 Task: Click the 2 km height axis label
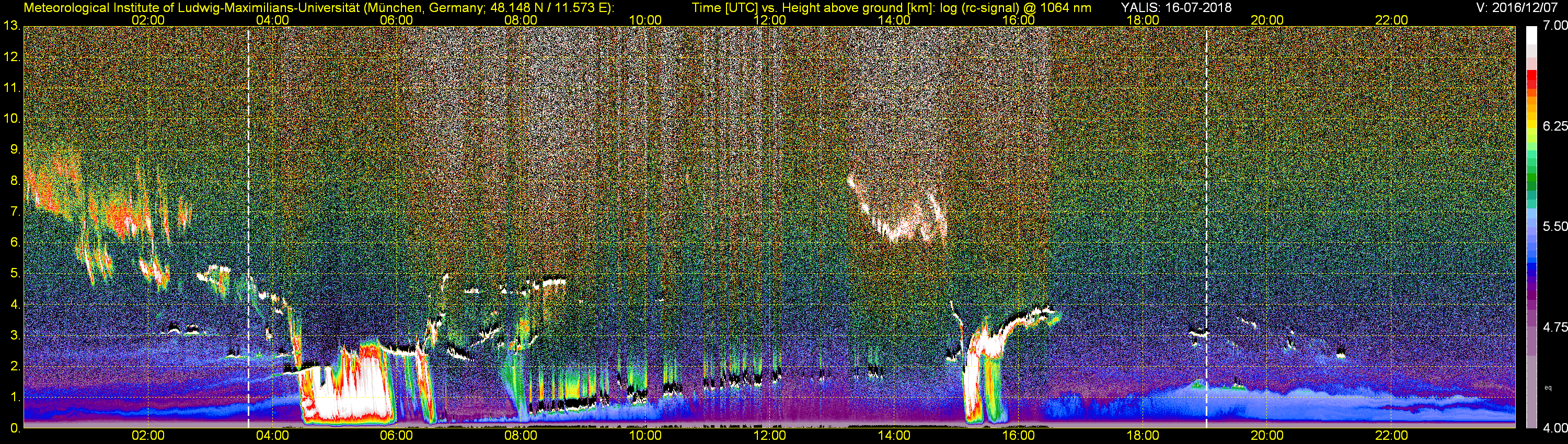tap(15, 366)
